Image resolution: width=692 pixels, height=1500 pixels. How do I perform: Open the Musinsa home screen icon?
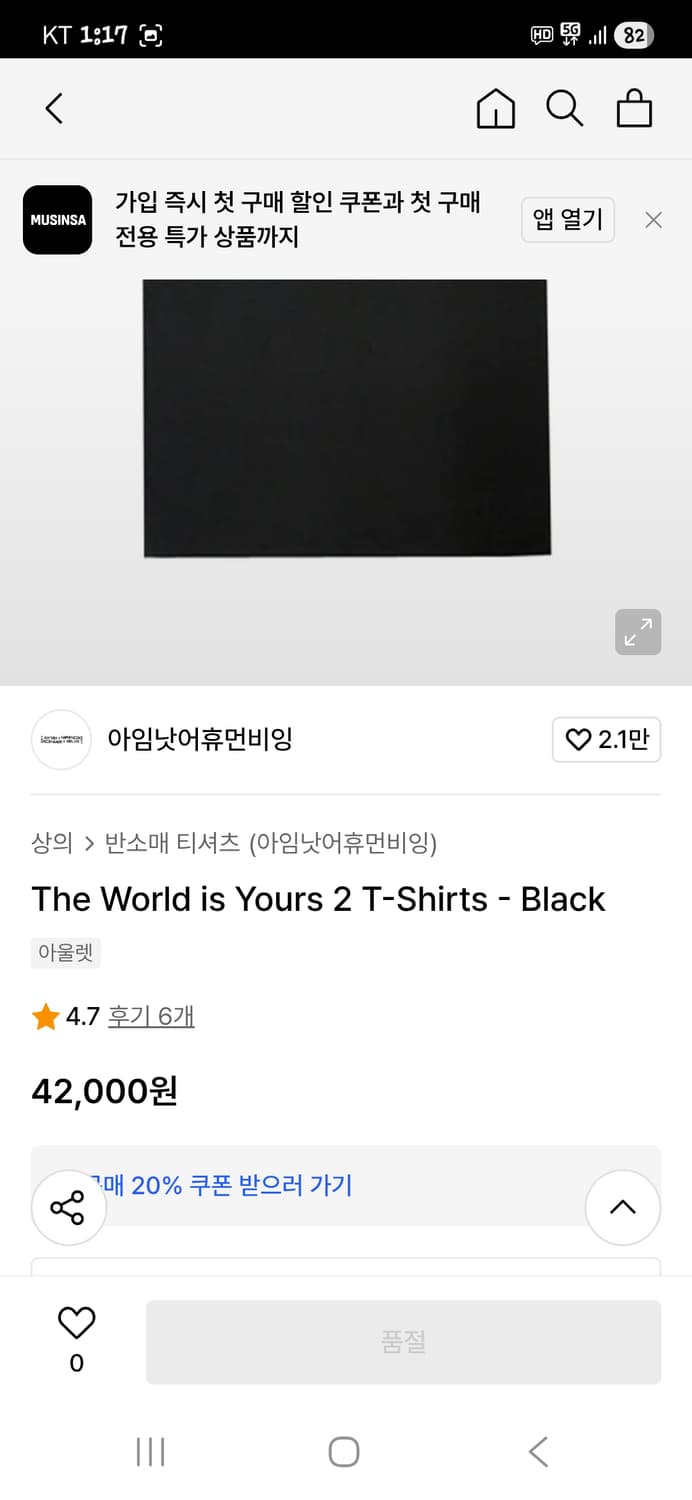click(x=494, y=108)
